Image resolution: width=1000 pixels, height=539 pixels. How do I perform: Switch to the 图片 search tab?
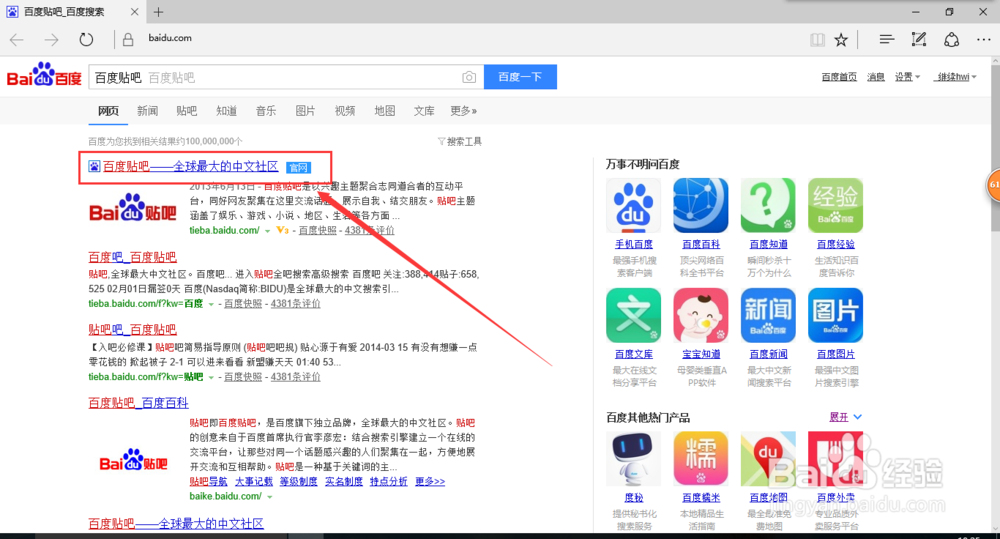305,111
